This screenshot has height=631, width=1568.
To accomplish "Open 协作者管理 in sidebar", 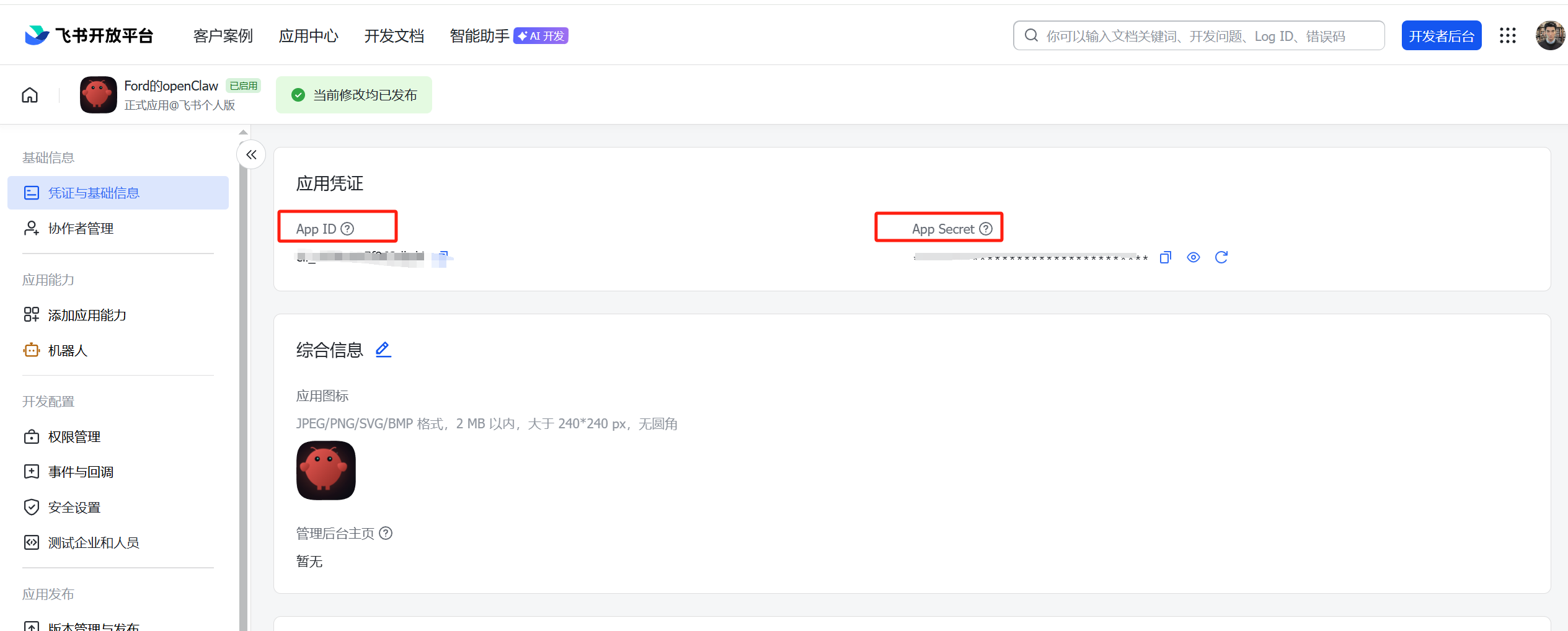I will 118,228.
